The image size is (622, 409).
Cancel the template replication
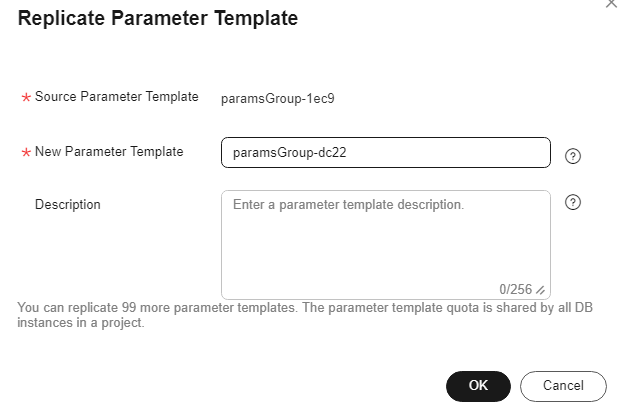[x=563, y=386]
